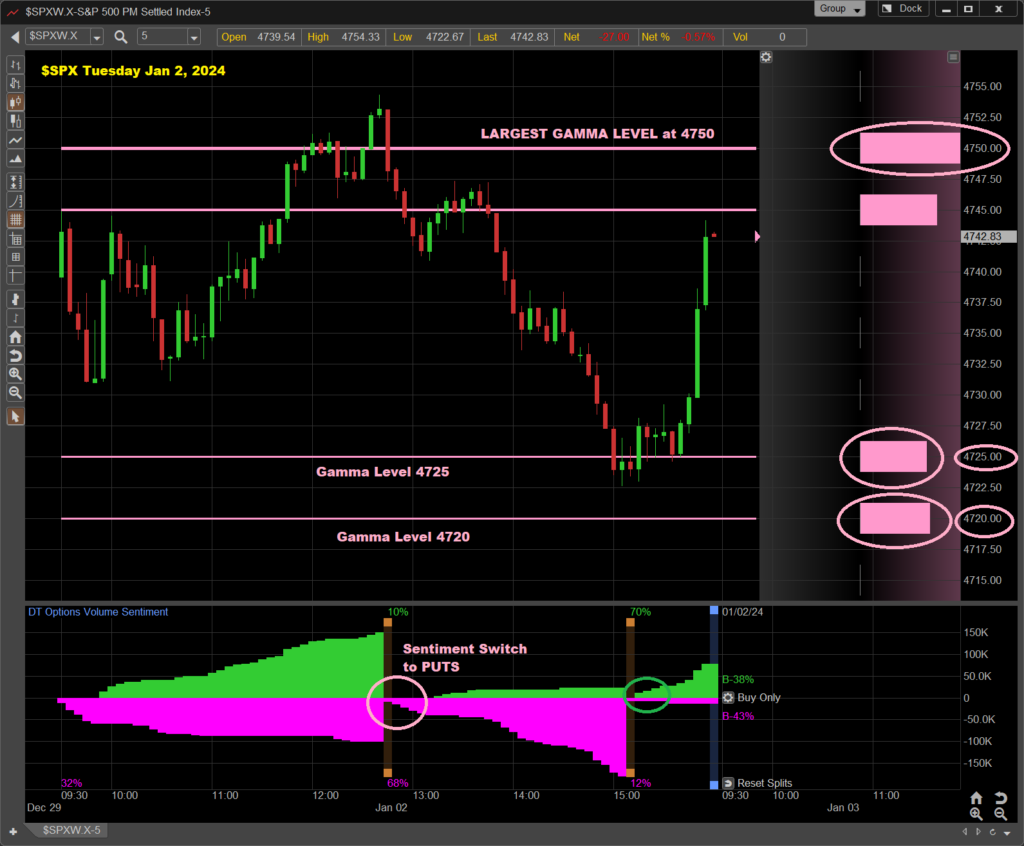Add a new tab with plus button
The width and height of the screenshot is (1024, 846).
(13, 831)
